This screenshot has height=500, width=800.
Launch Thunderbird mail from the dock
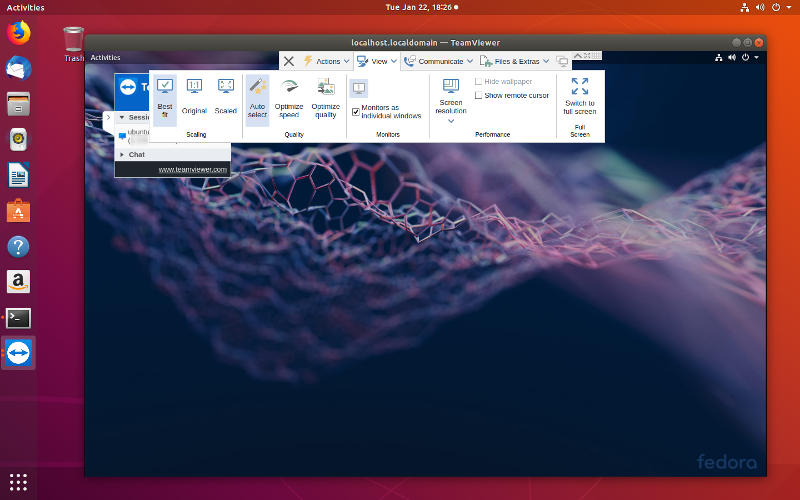point(18,68)
